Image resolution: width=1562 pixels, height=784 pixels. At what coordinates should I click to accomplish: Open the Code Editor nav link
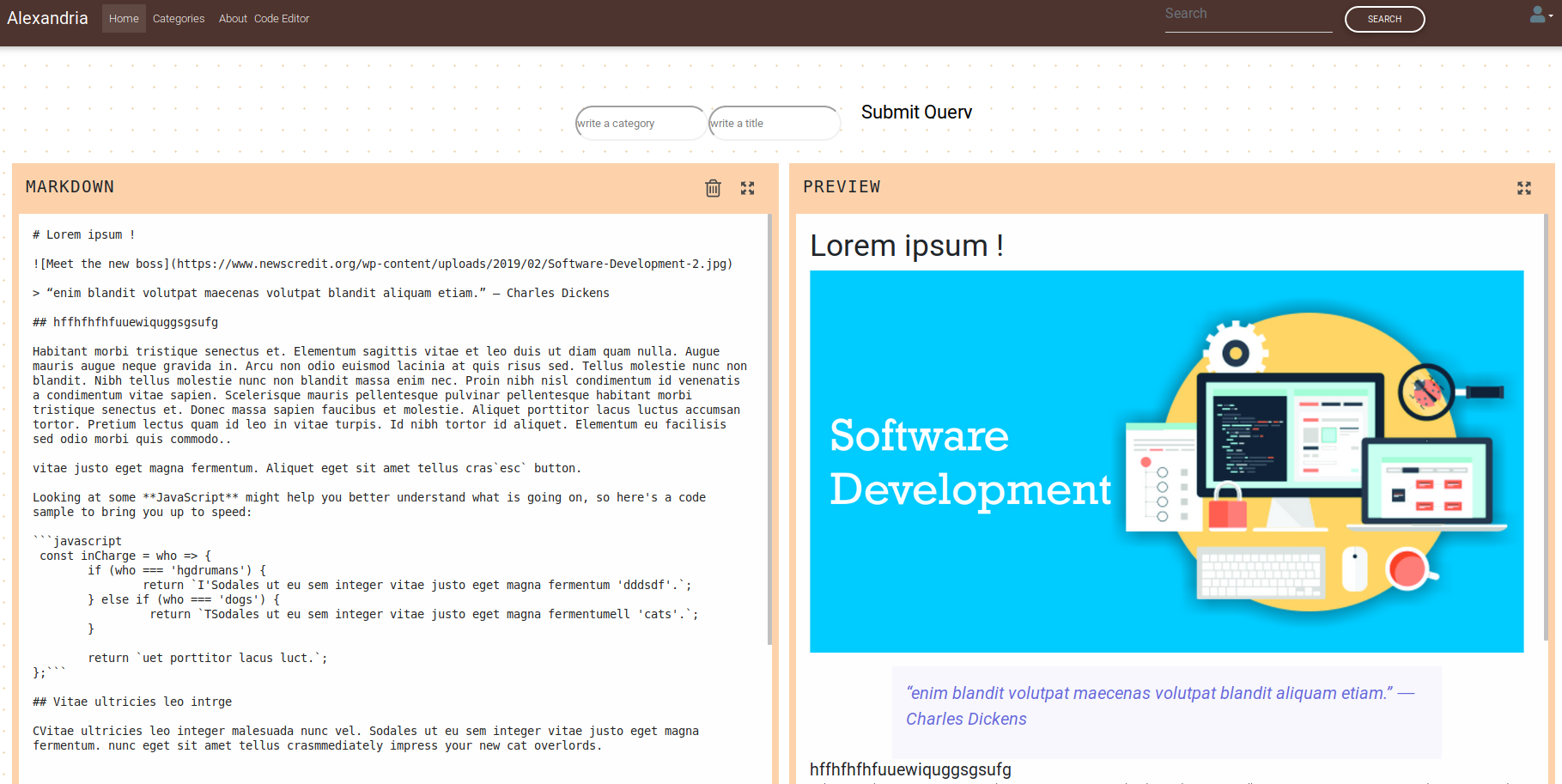282,18
